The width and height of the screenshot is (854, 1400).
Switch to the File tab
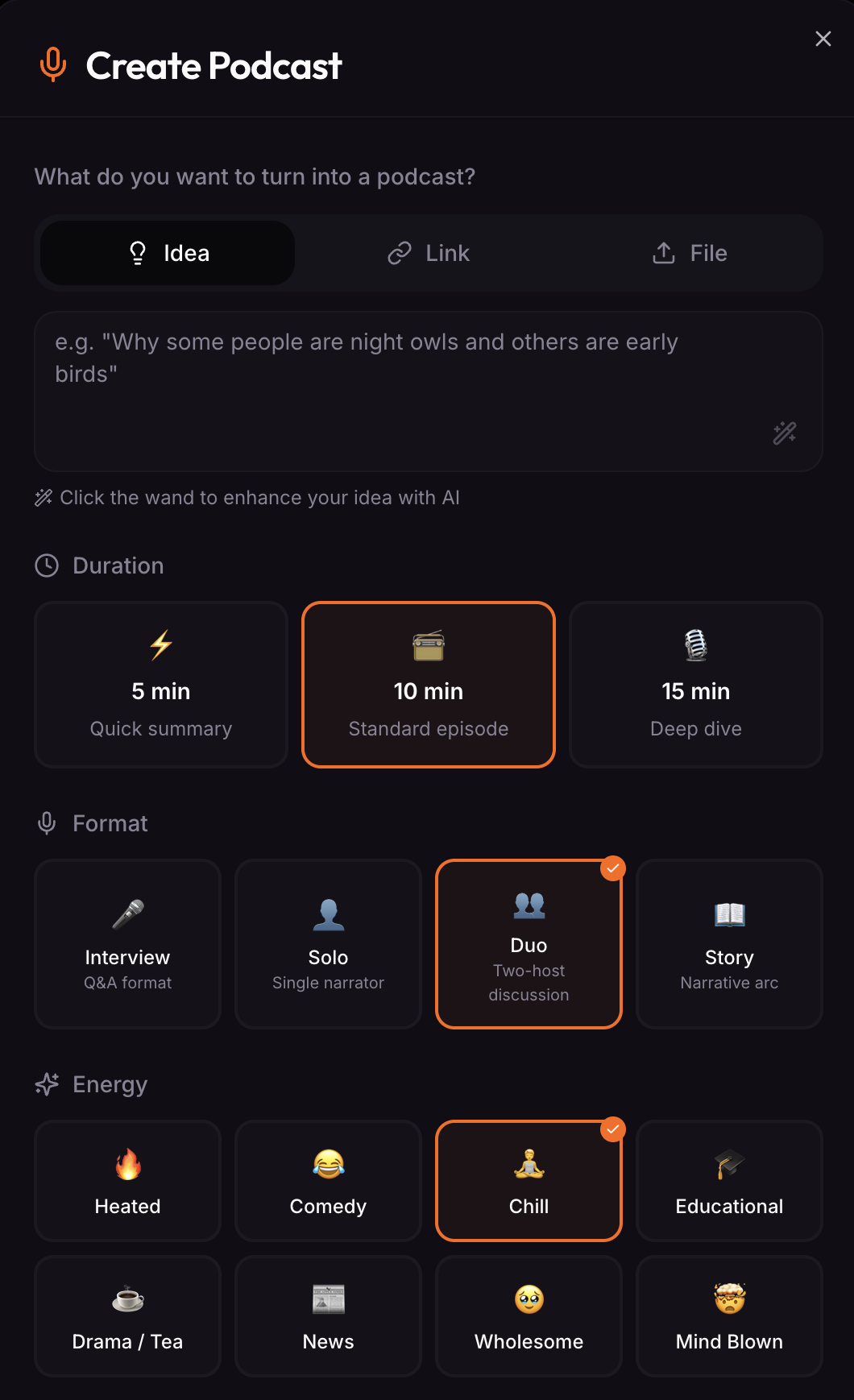coord(689,252)
